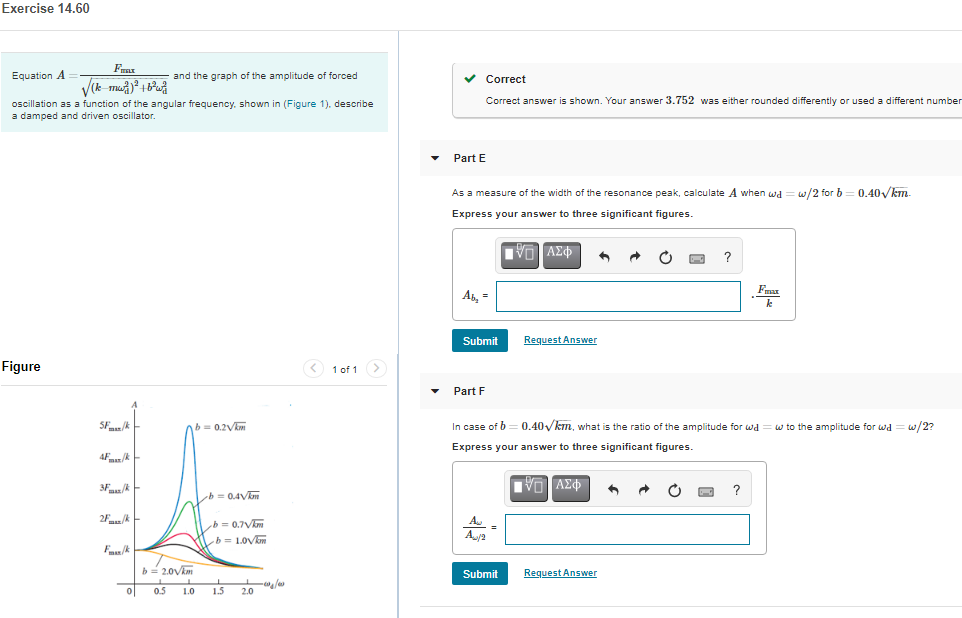
Task: Click the help question mark in Part F toolbar
Action: click(736, 489)
